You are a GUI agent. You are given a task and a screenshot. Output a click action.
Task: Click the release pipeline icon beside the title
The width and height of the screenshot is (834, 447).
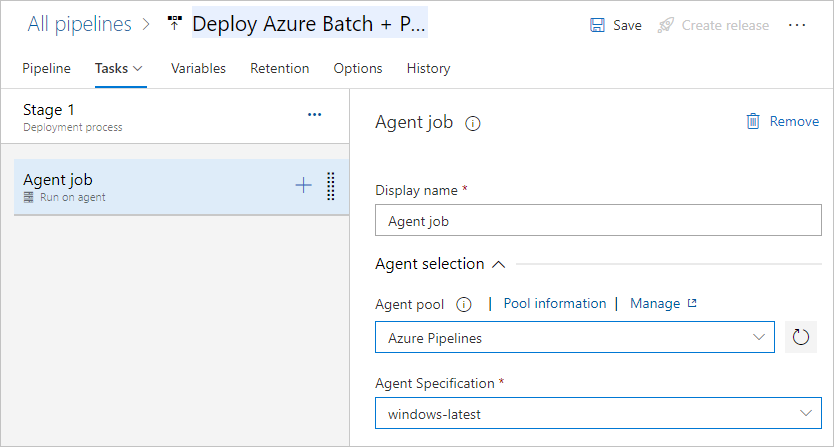pyautogui.click(x=174, y=23)
